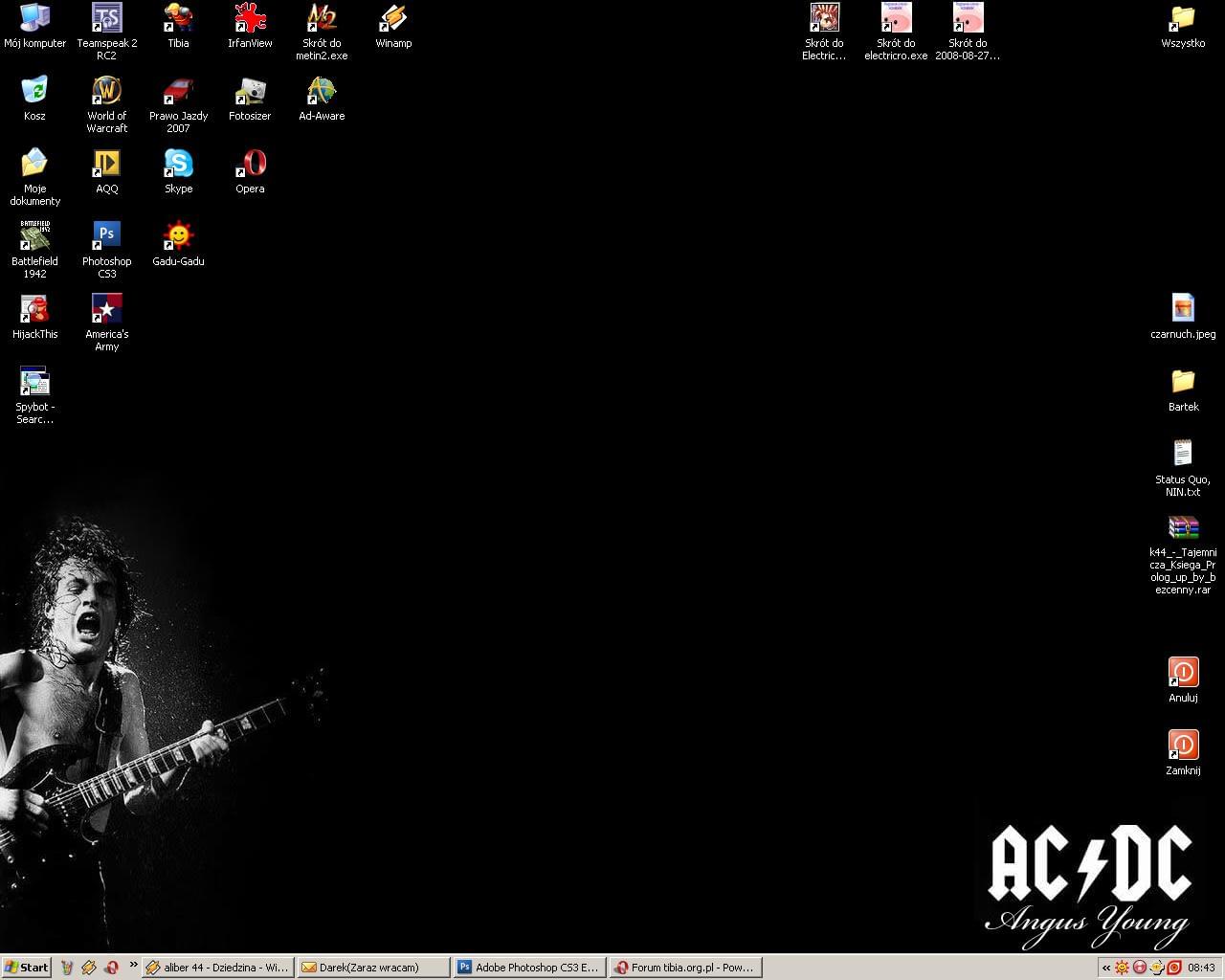The image size is (1225, 980).
Task: Select the AQQ messenger shortcut
Action: coord(106,171)
